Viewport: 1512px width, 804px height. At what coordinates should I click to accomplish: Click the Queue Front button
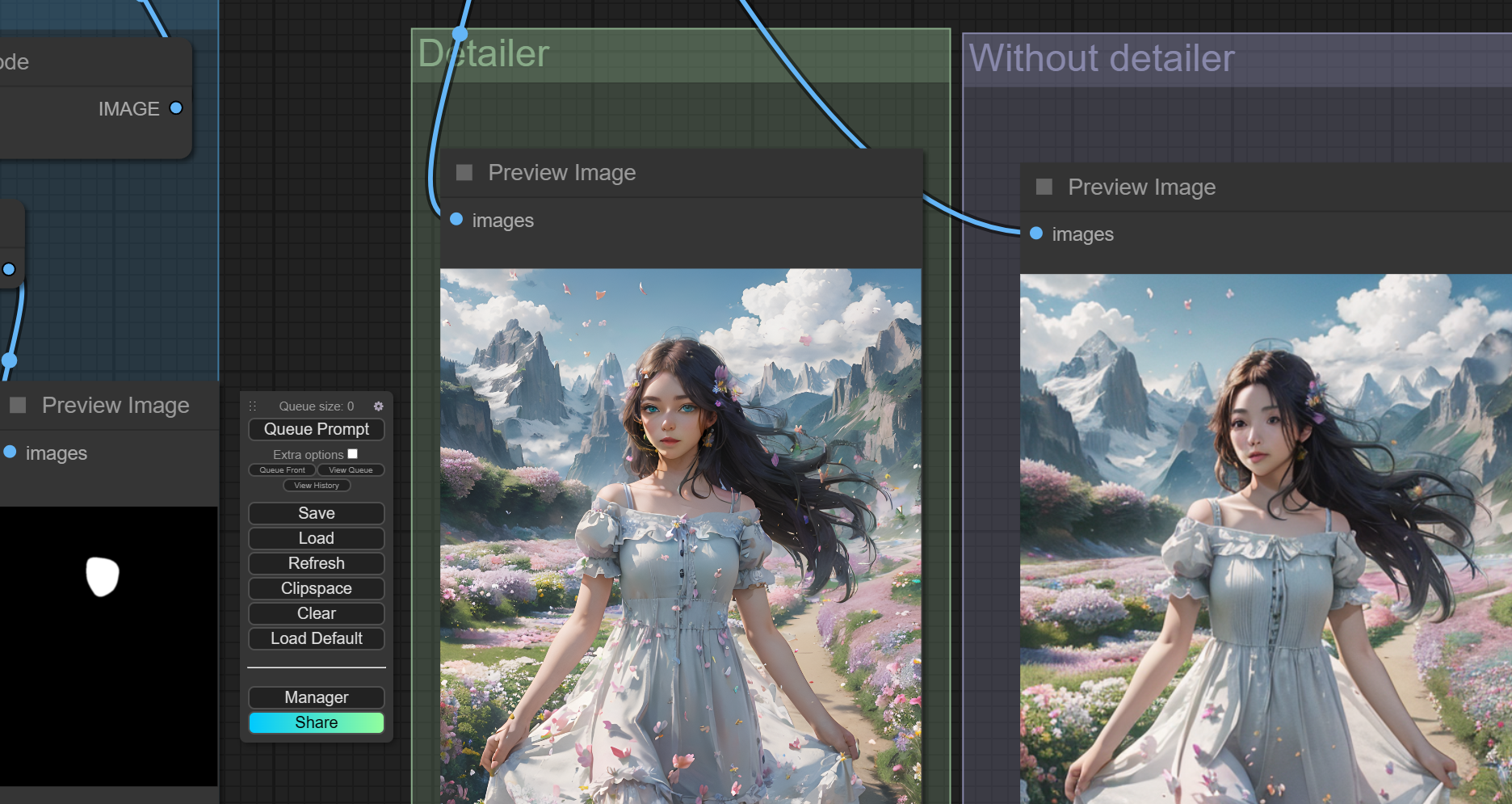click(282, 470)
